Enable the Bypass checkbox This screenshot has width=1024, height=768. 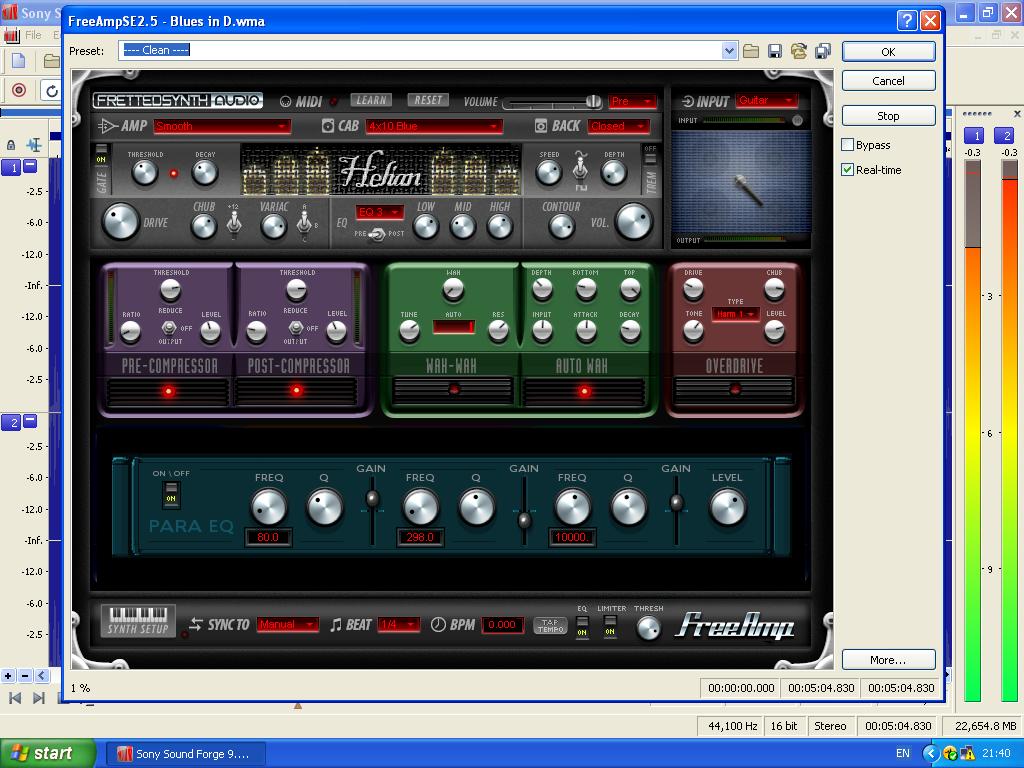pos(848,145)
